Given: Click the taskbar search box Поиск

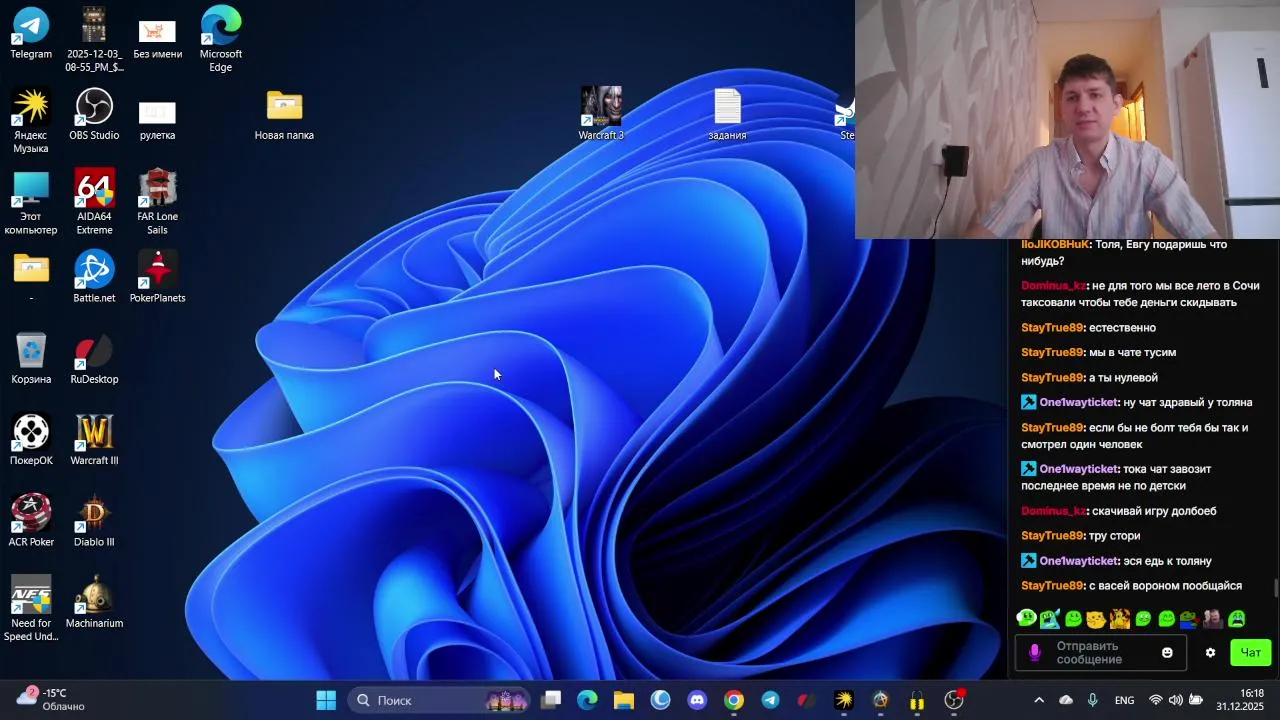Looking at the screenshot, I should tap(440, 700).
